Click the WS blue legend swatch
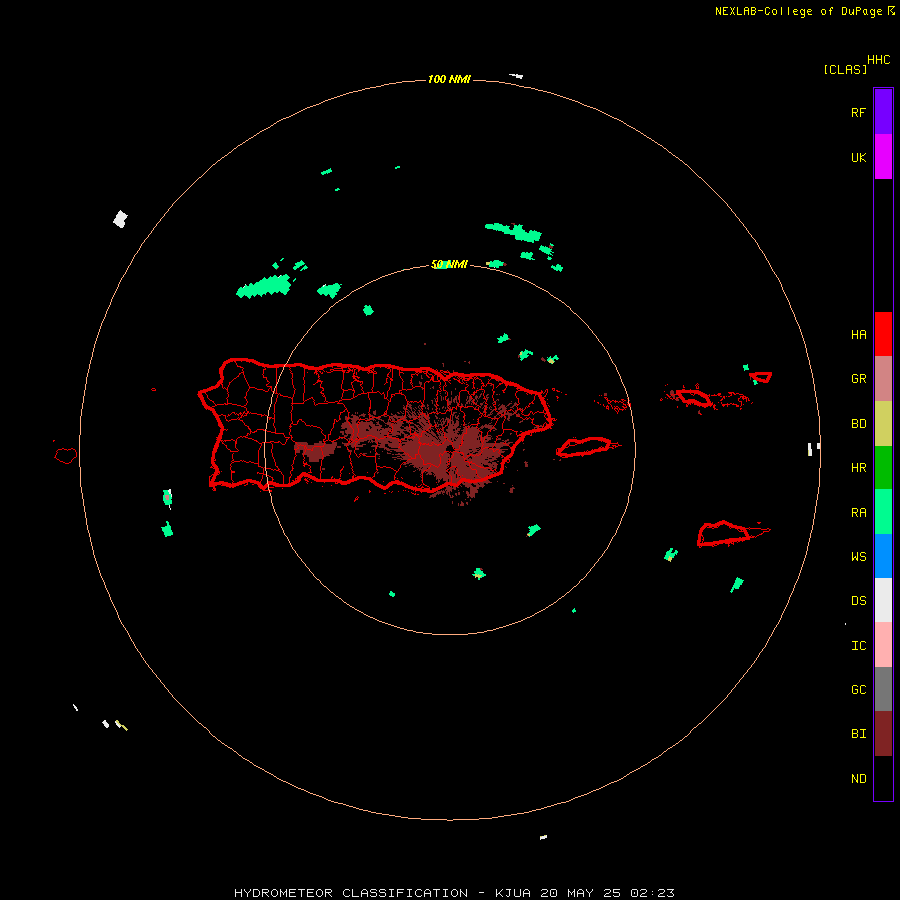This screenshot has height=900, width=900. pos(883,556)
